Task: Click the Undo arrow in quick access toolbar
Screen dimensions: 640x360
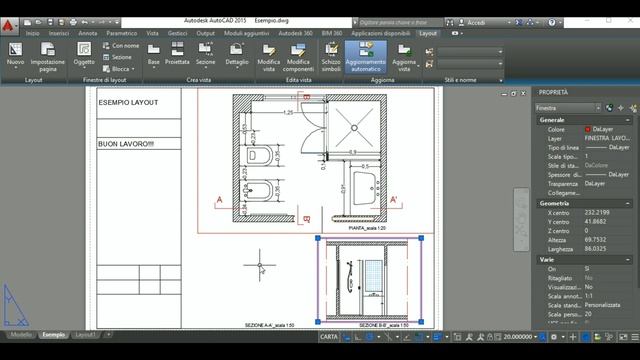Action: (84, 22)
